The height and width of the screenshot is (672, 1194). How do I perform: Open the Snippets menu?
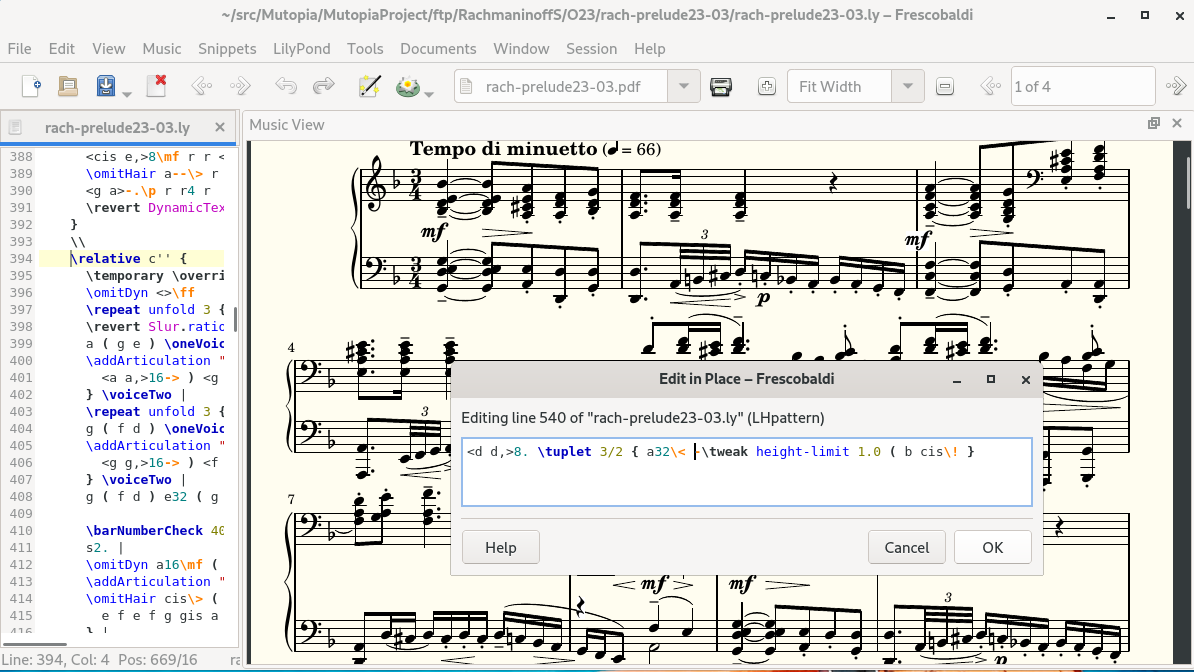pos(227,48)
